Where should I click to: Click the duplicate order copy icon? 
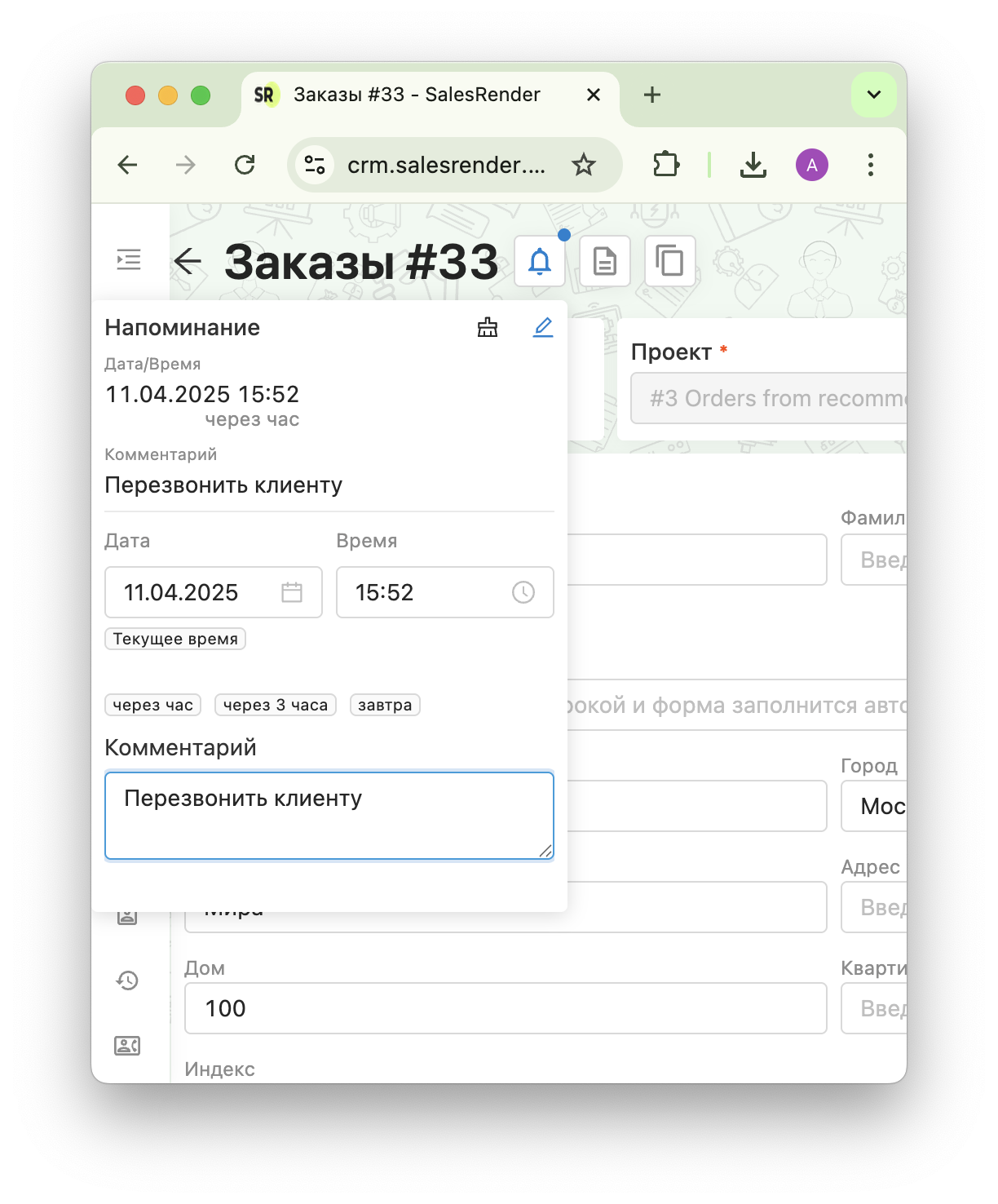(x=670, y=261)
